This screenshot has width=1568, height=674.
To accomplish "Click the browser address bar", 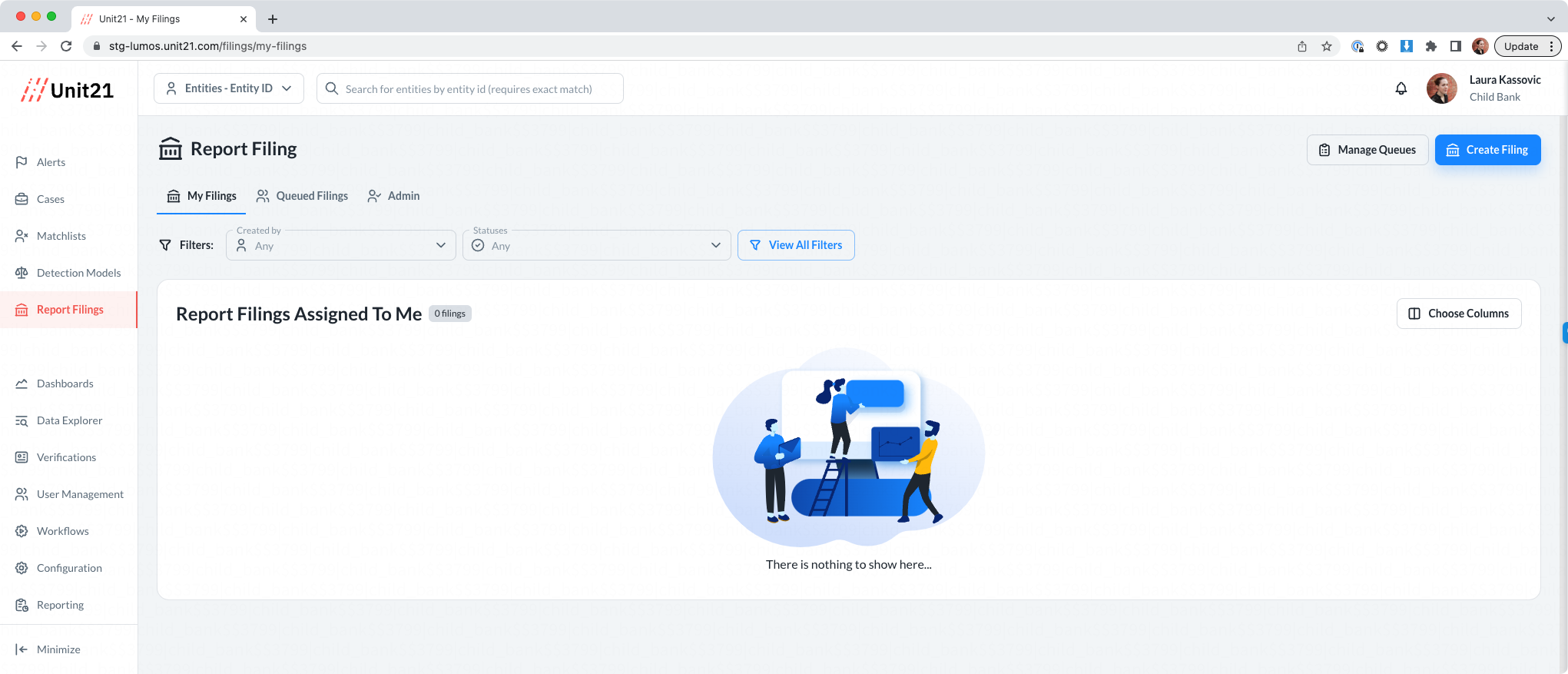I will (691, 46).
